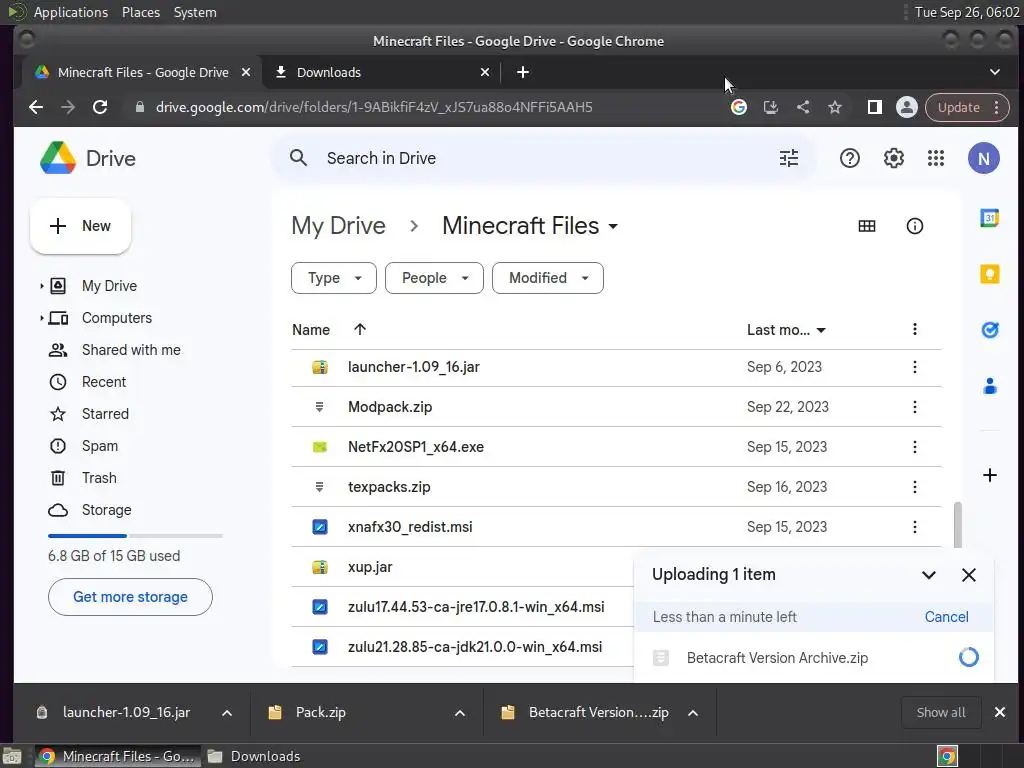Open a new browser tab

coord(522,72)
